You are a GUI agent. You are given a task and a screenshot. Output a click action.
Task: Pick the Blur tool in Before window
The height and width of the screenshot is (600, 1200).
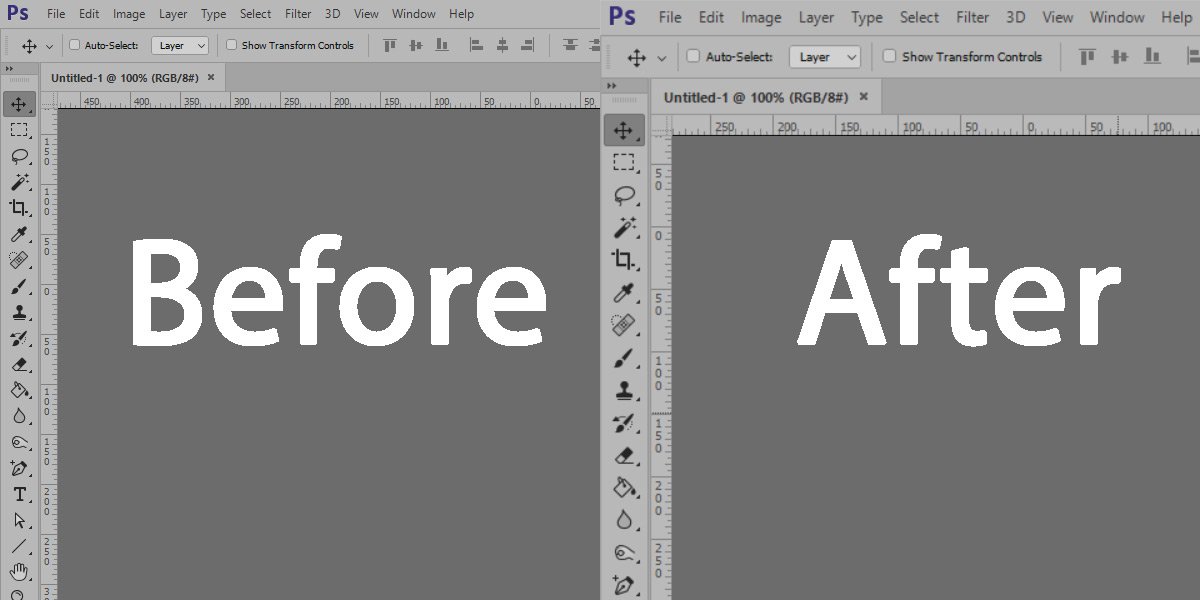pyautogui.click(x=19, y=416)
